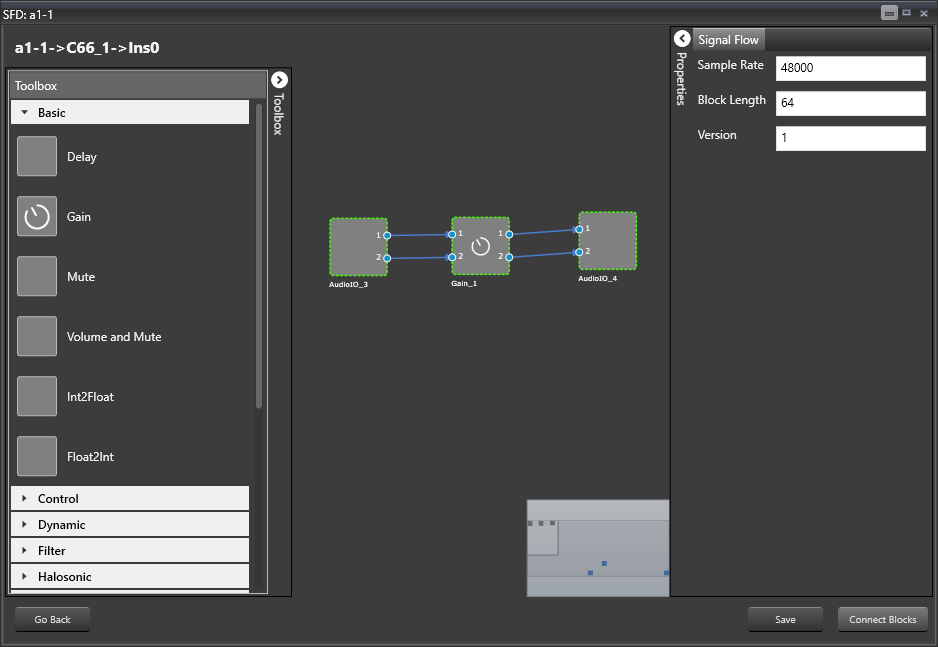Click input pin 2 of Gain_1
Screen dimensions: 938x647
[x=452, y=257]
